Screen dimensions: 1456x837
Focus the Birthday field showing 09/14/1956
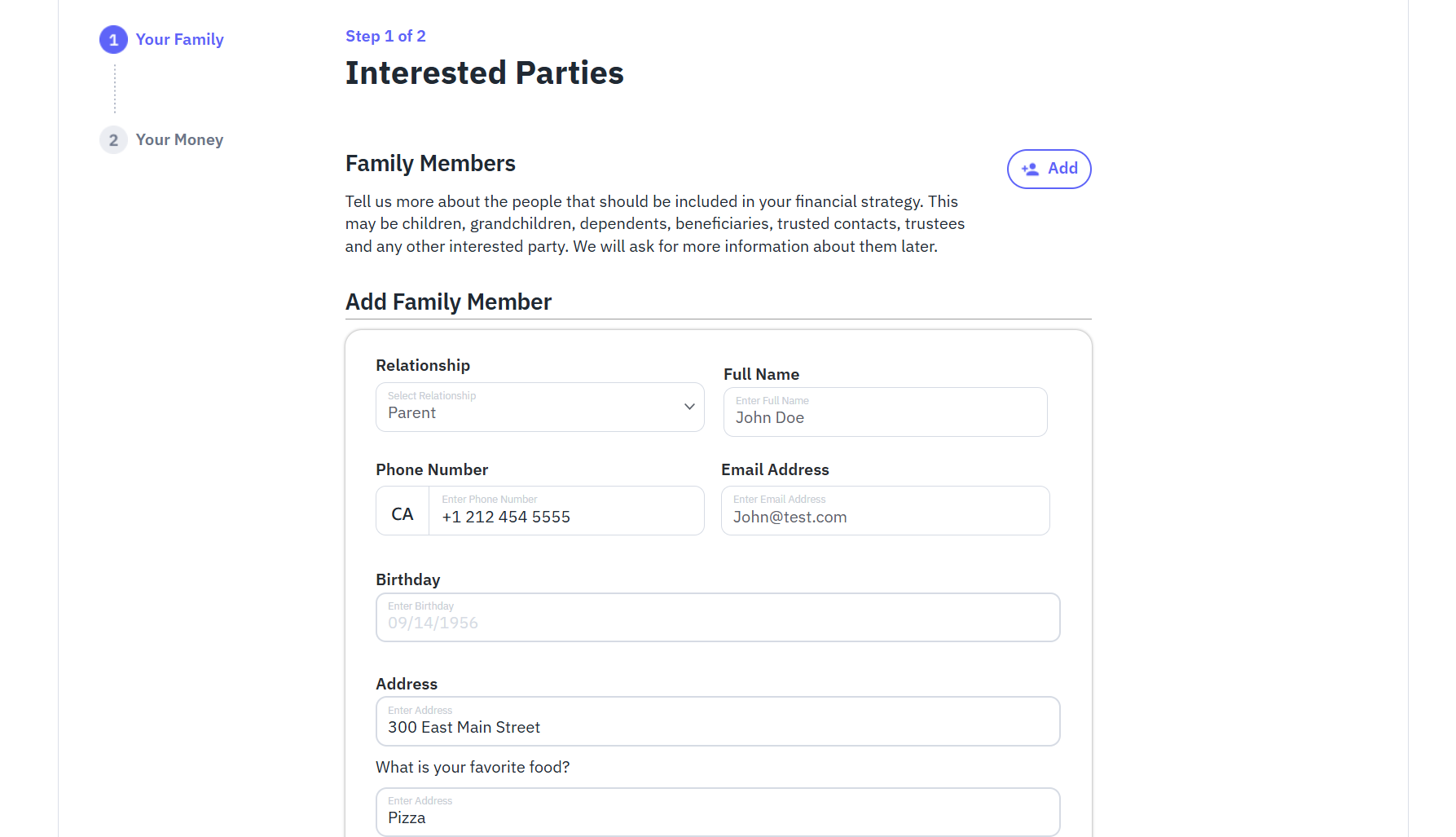click(x=717, y=618)
